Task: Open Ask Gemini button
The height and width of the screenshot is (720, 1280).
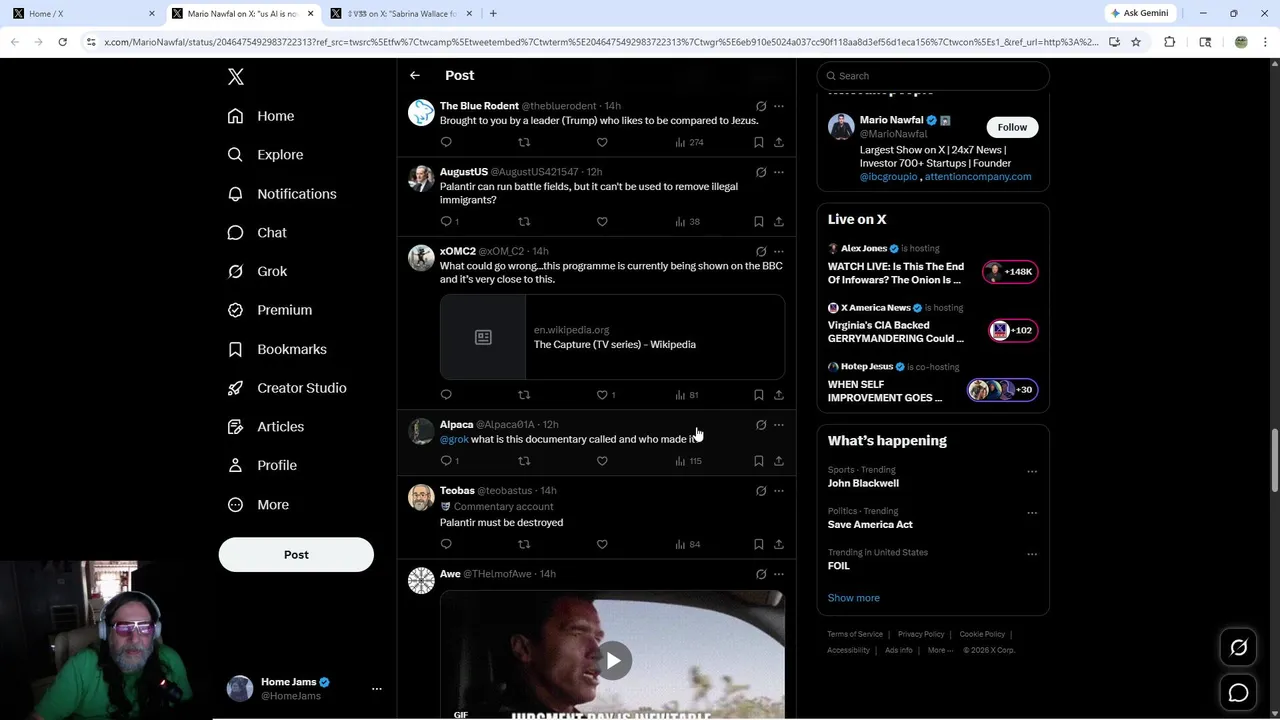Action: tap(1140, 13)
